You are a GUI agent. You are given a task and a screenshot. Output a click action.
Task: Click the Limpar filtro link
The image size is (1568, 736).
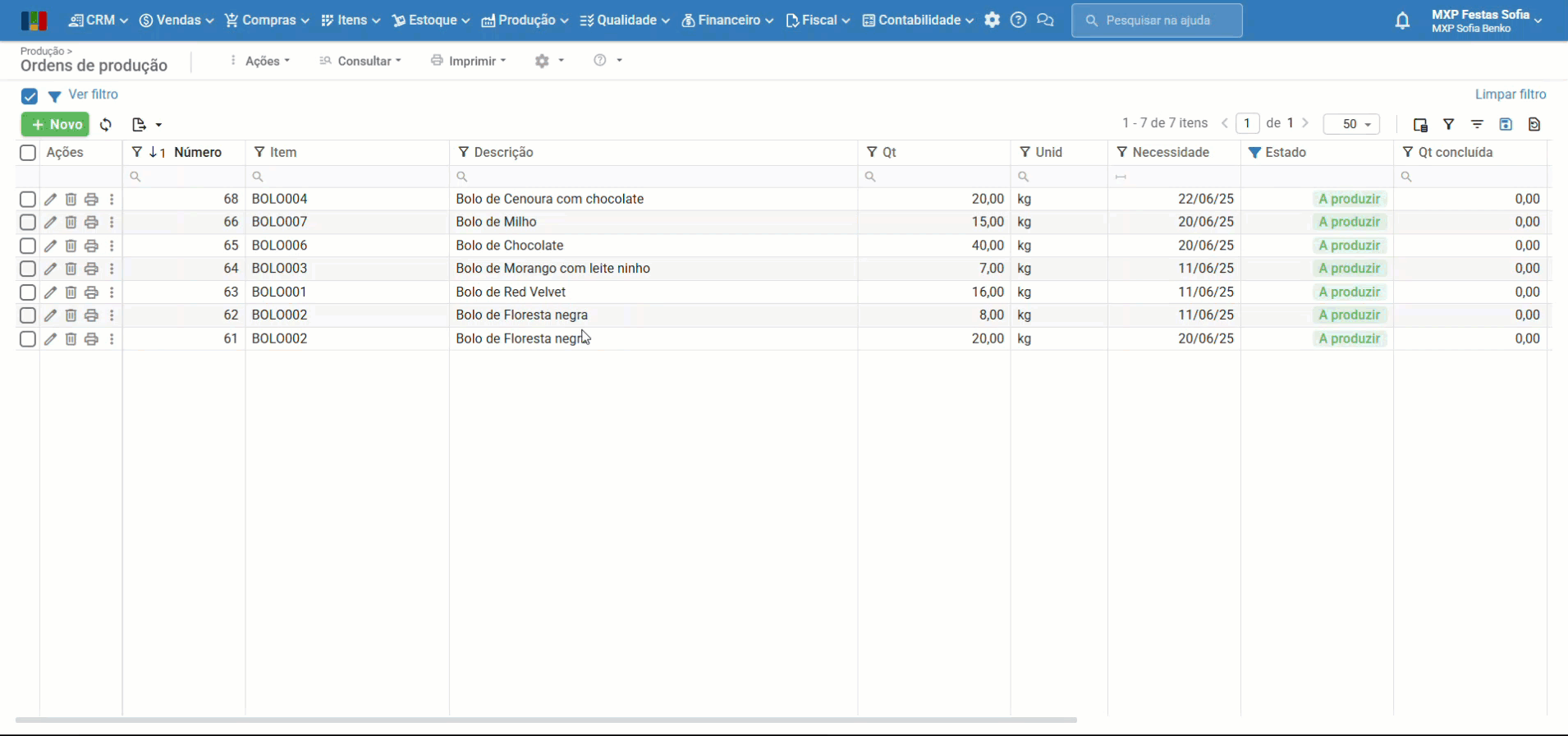[1510, 94]
